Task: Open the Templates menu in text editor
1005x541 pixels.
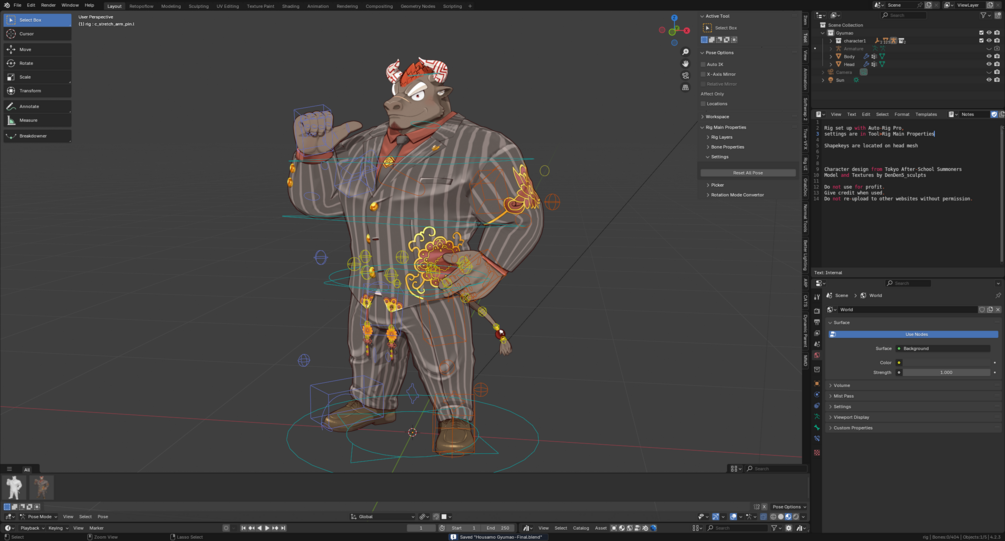Action: (926, 115)
